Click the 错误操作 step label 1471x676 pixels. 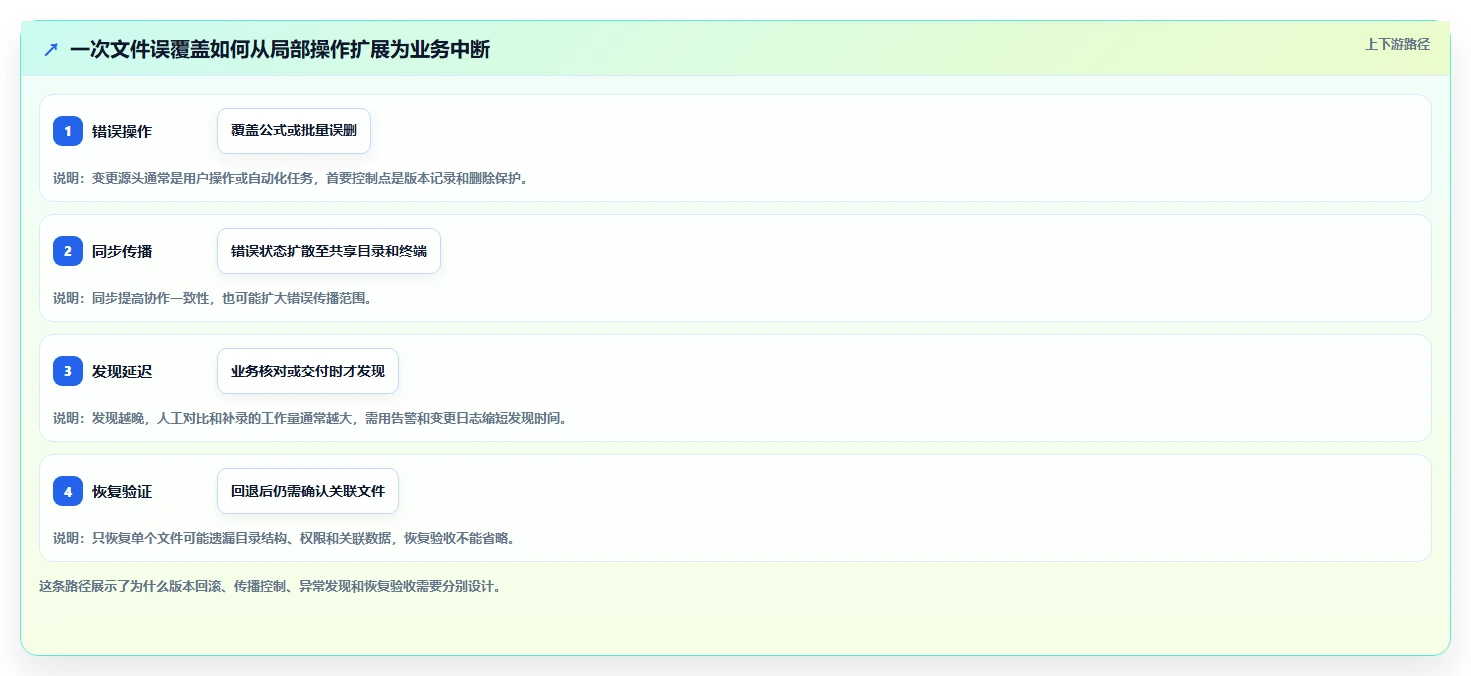pyautogui.click(x=122, y=131)
